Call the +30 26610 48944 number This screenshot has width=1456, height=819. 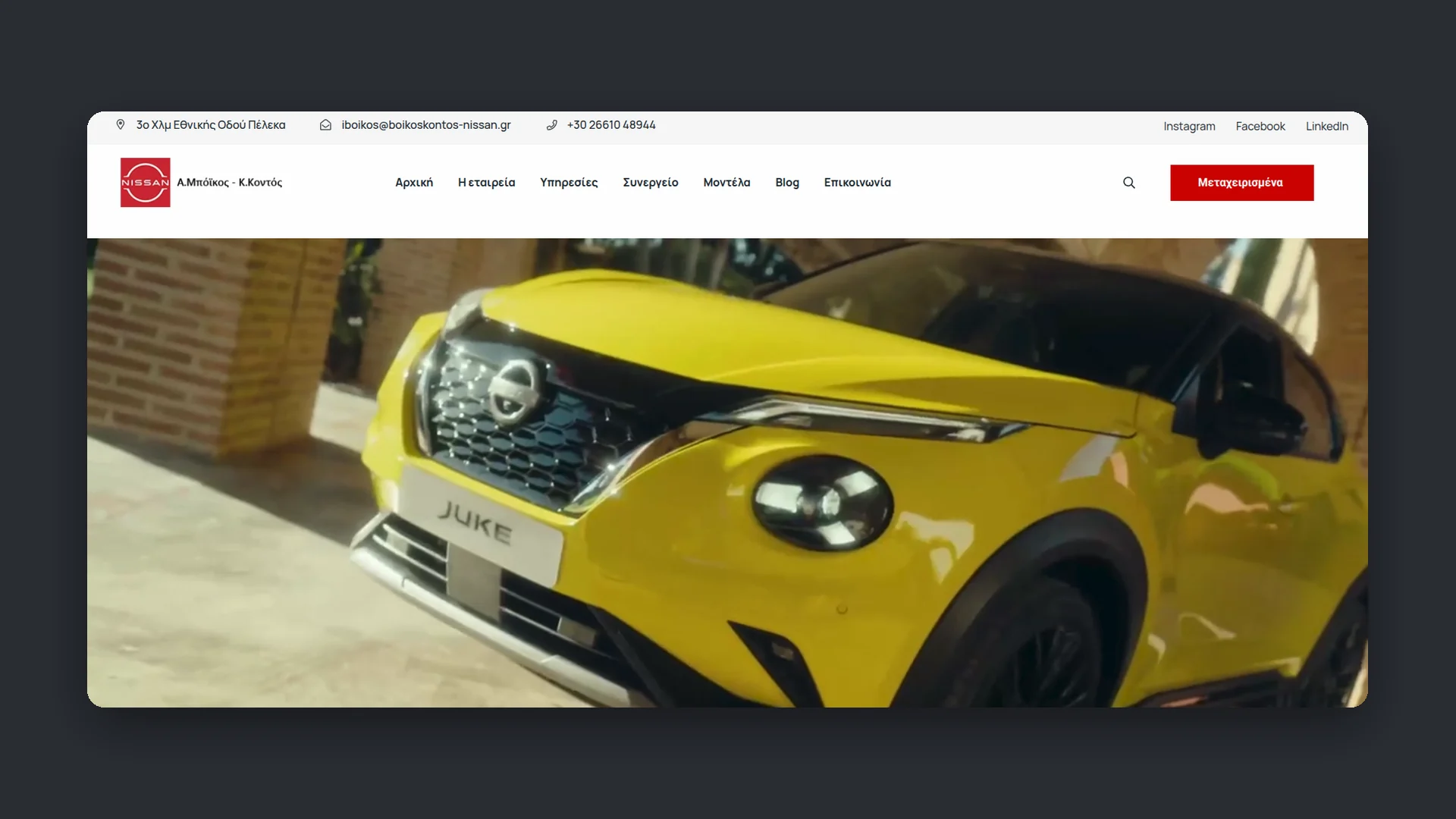click(611, 125)
